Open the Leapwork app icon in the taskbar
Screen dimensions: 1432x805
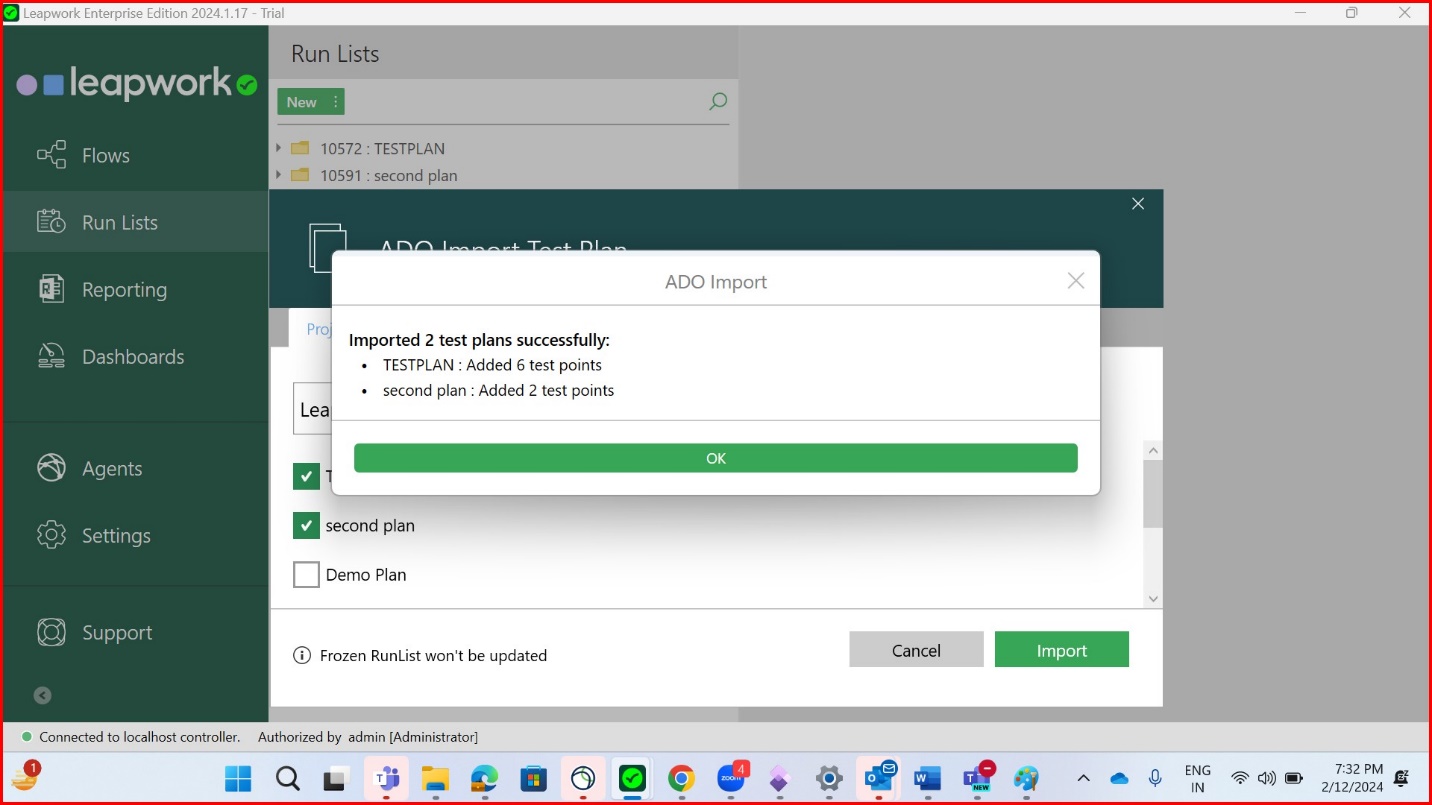[x=632, y=778]
